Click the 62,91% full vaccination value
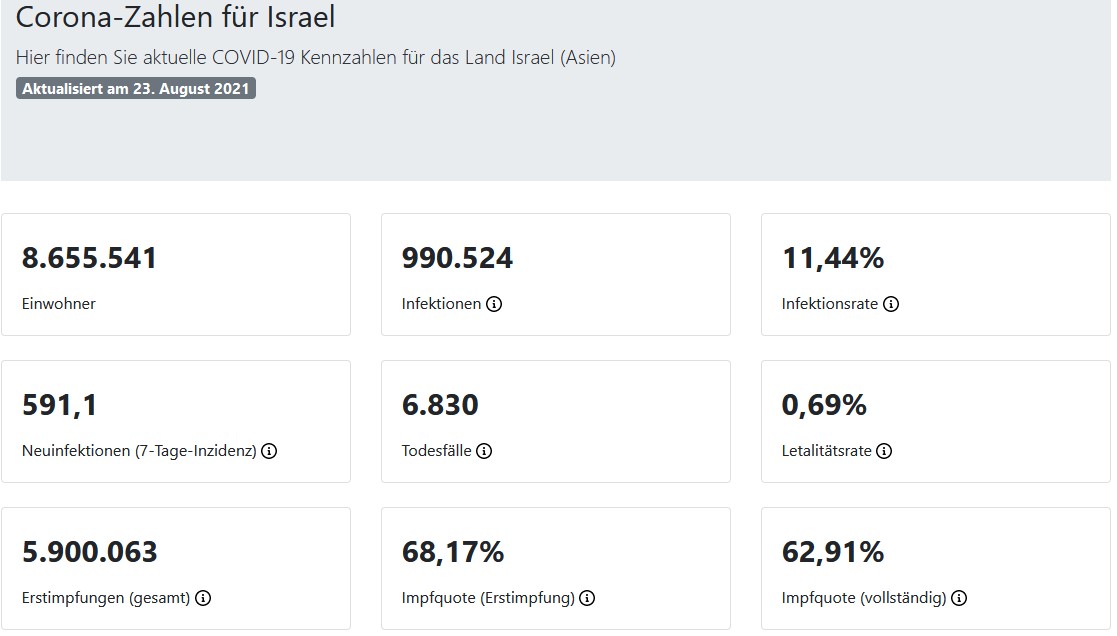The width and height of the screenshot is (1117, 636). coord(833,552)
